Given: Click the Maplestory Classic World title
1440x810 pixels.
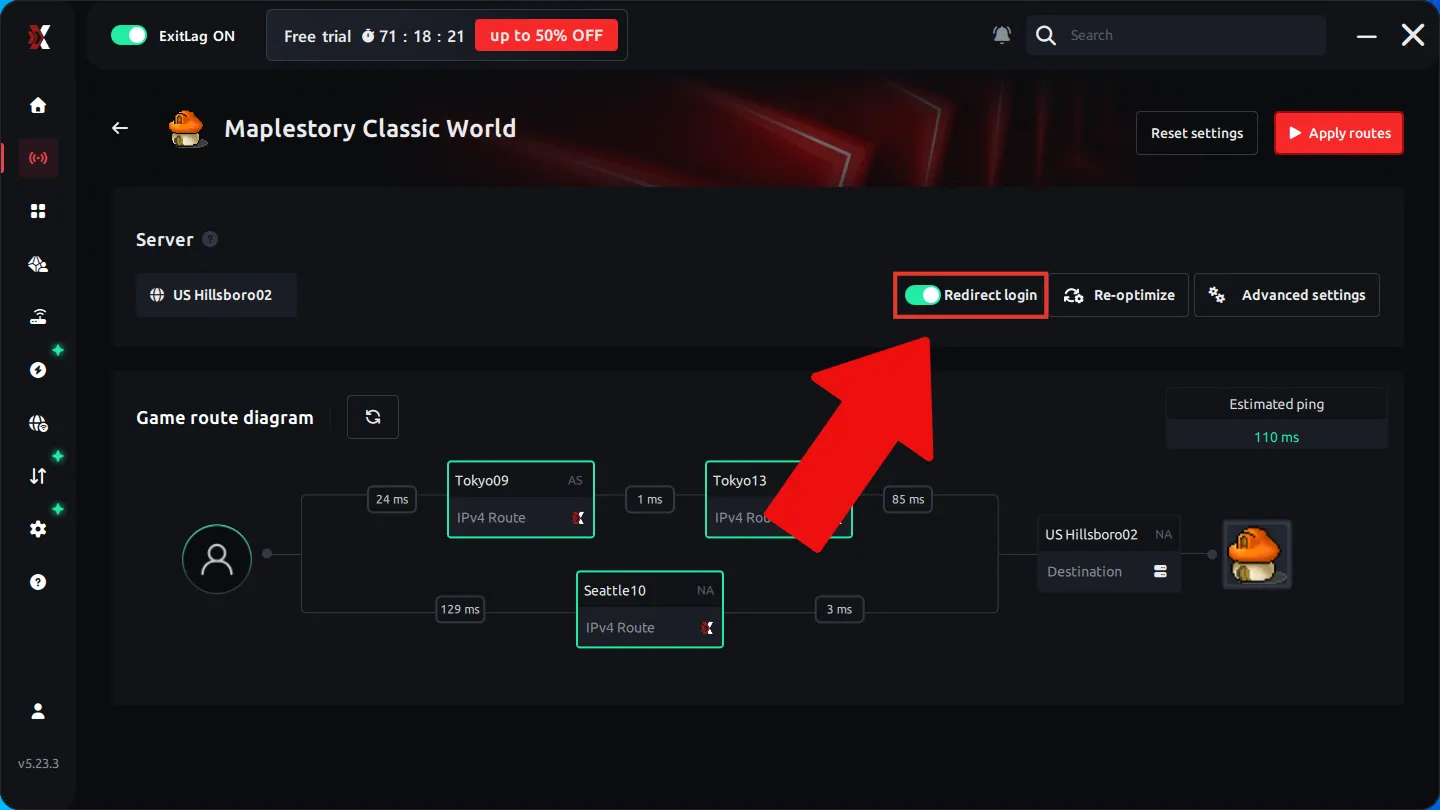Looking at the screenshot, I should pos(370,128).
